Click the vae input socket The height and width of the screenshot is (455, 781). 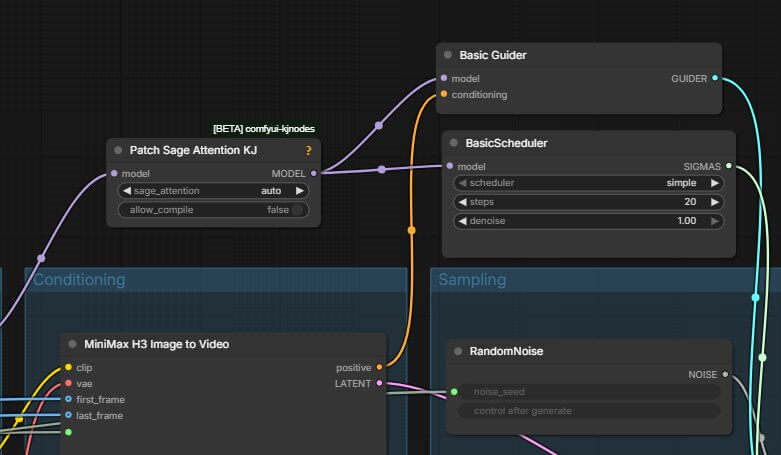click(68, 383)
